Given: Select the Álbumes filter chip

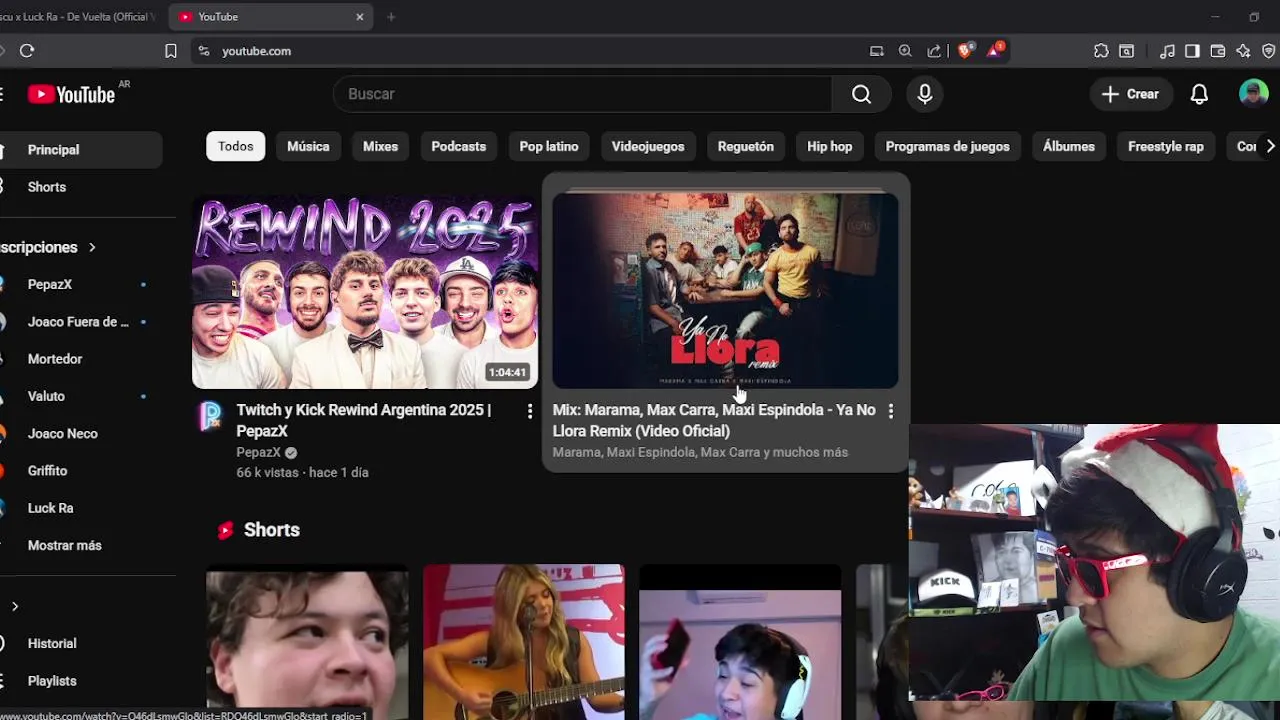Looking at the screenshot, I should (1069, 146).
